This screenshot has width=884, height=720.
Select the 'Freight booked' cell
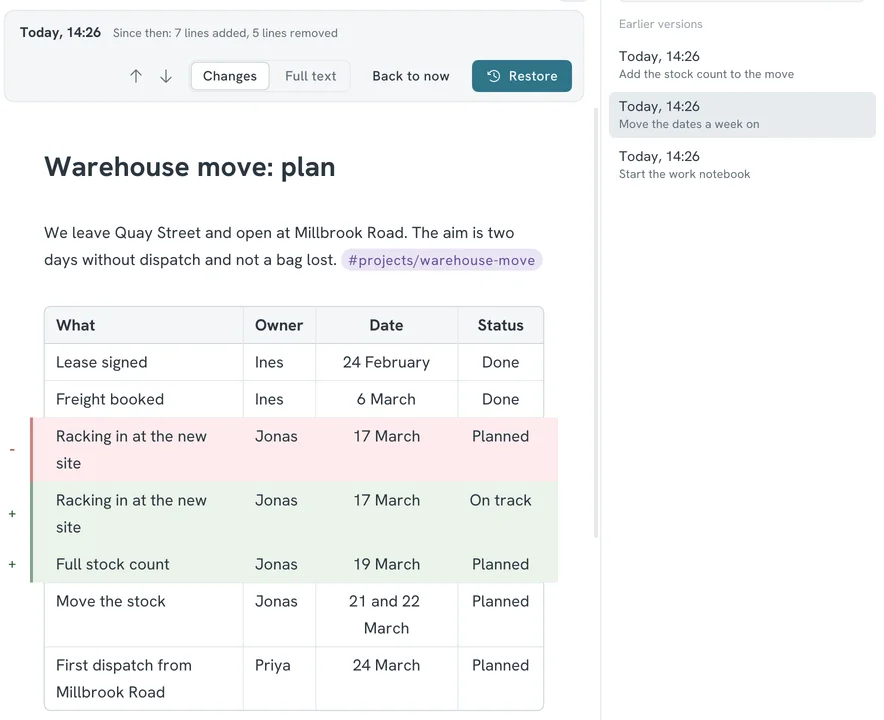pos(144,399)
